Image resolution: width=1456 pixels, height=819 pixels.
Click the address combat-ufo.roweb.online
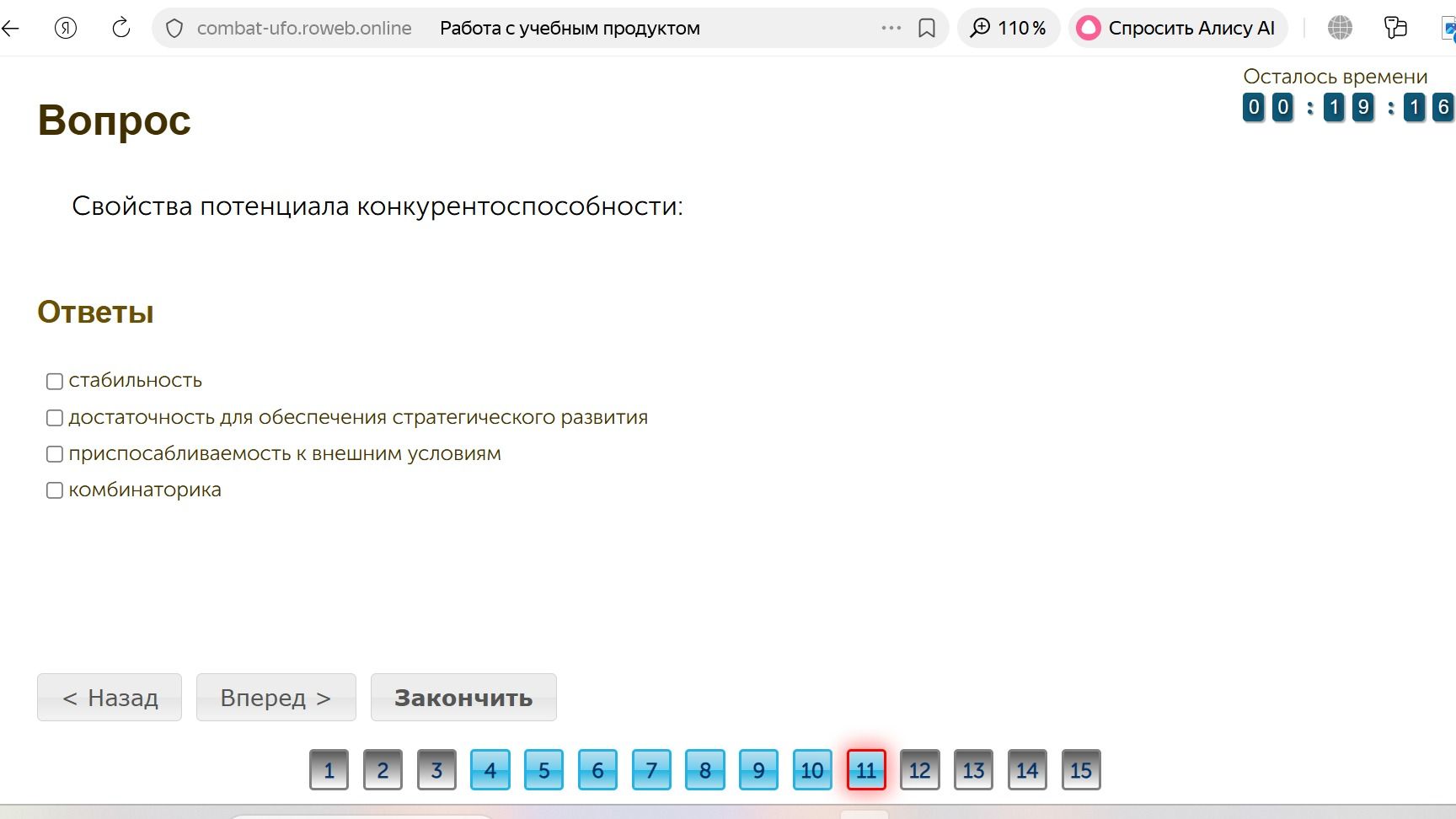click(304, 29)
